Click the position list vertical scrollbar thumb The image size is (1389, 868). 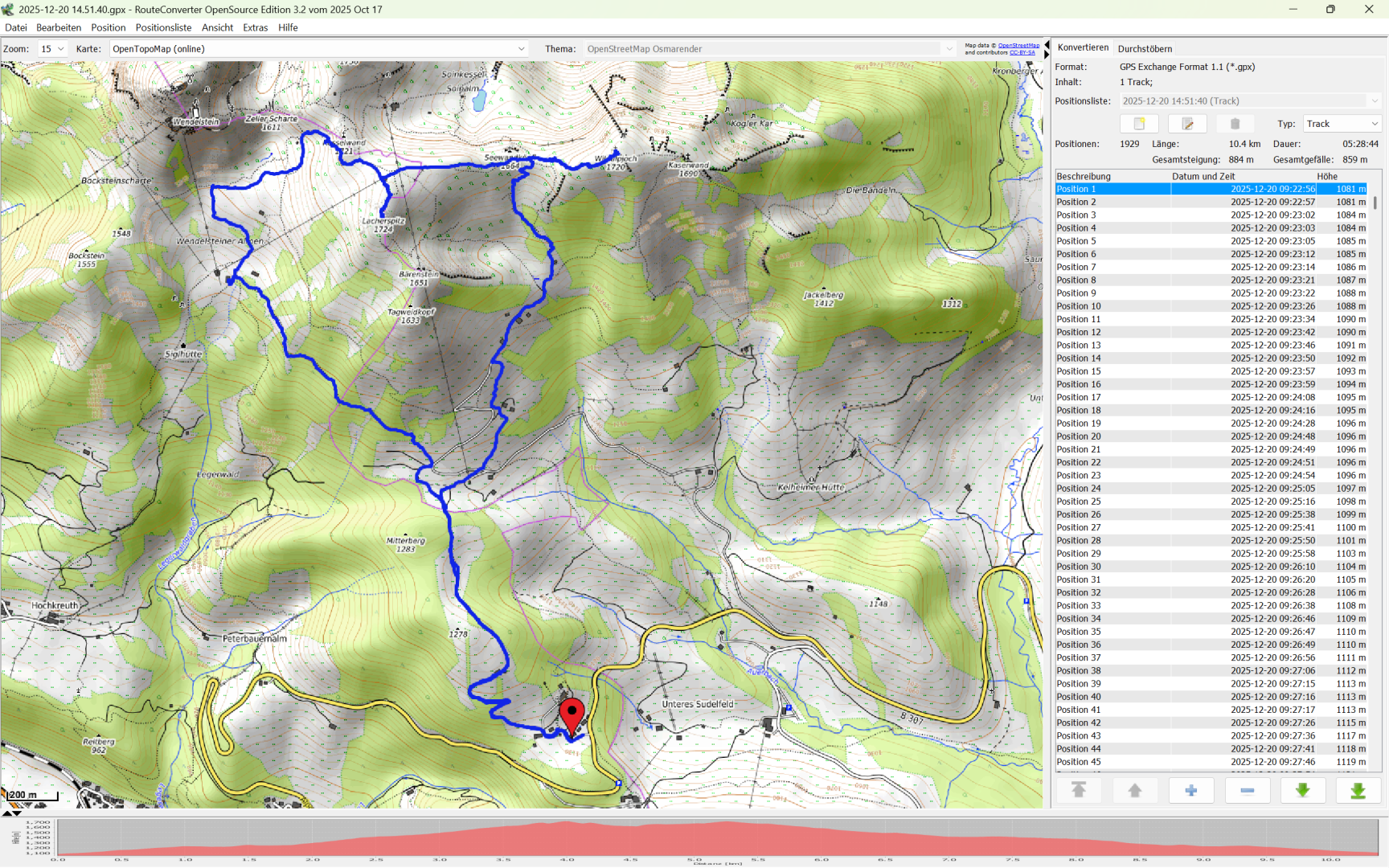(x=1375, y=203)
